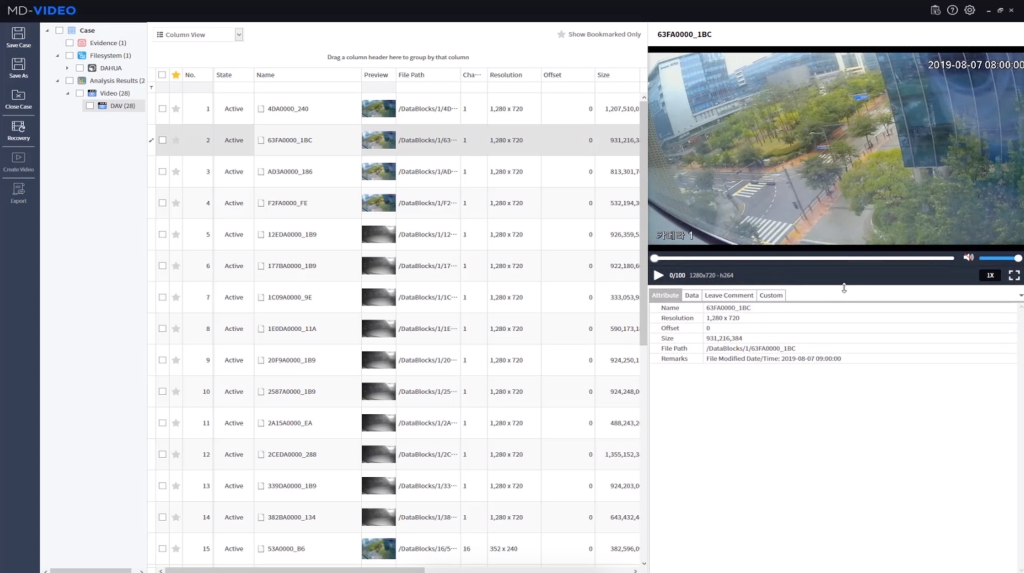Screen dimensions: 1024x573
Task: Open the Leave Comment tab
Action: click(x=728, y=296)
